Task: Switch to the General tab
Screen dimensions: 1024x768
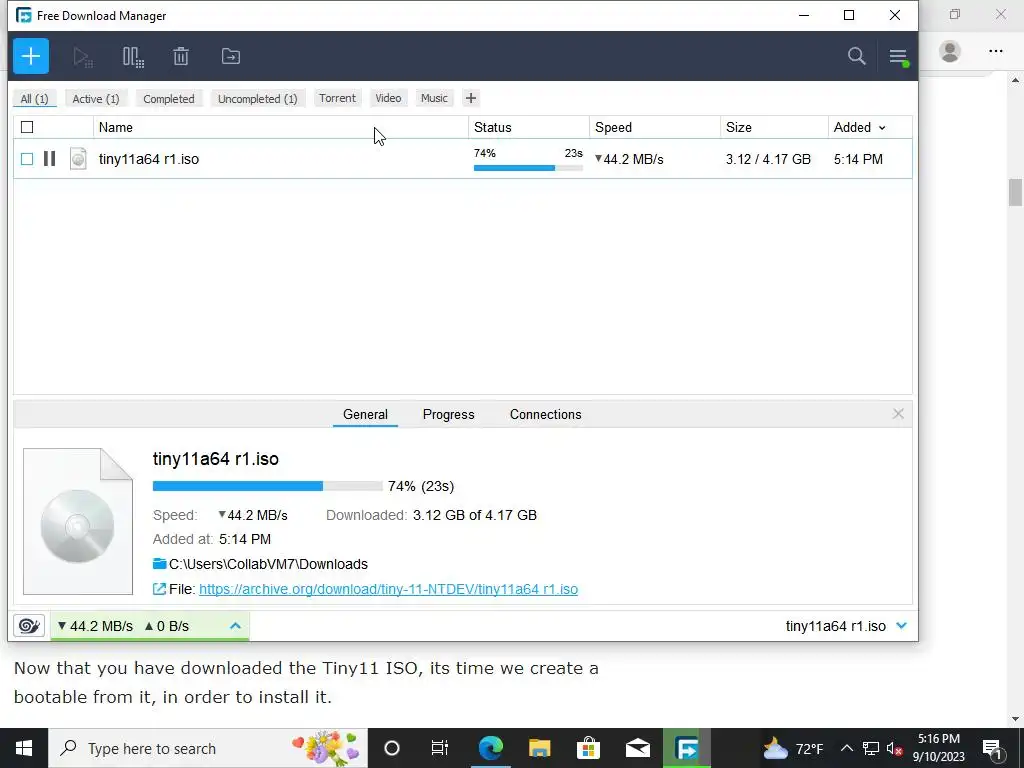Action: pos(365,415)
